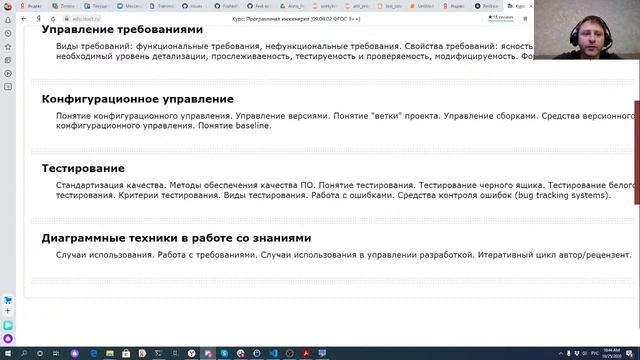Open the reviews rating badge in address bar
640x360 pixels.
pos(500,18)
